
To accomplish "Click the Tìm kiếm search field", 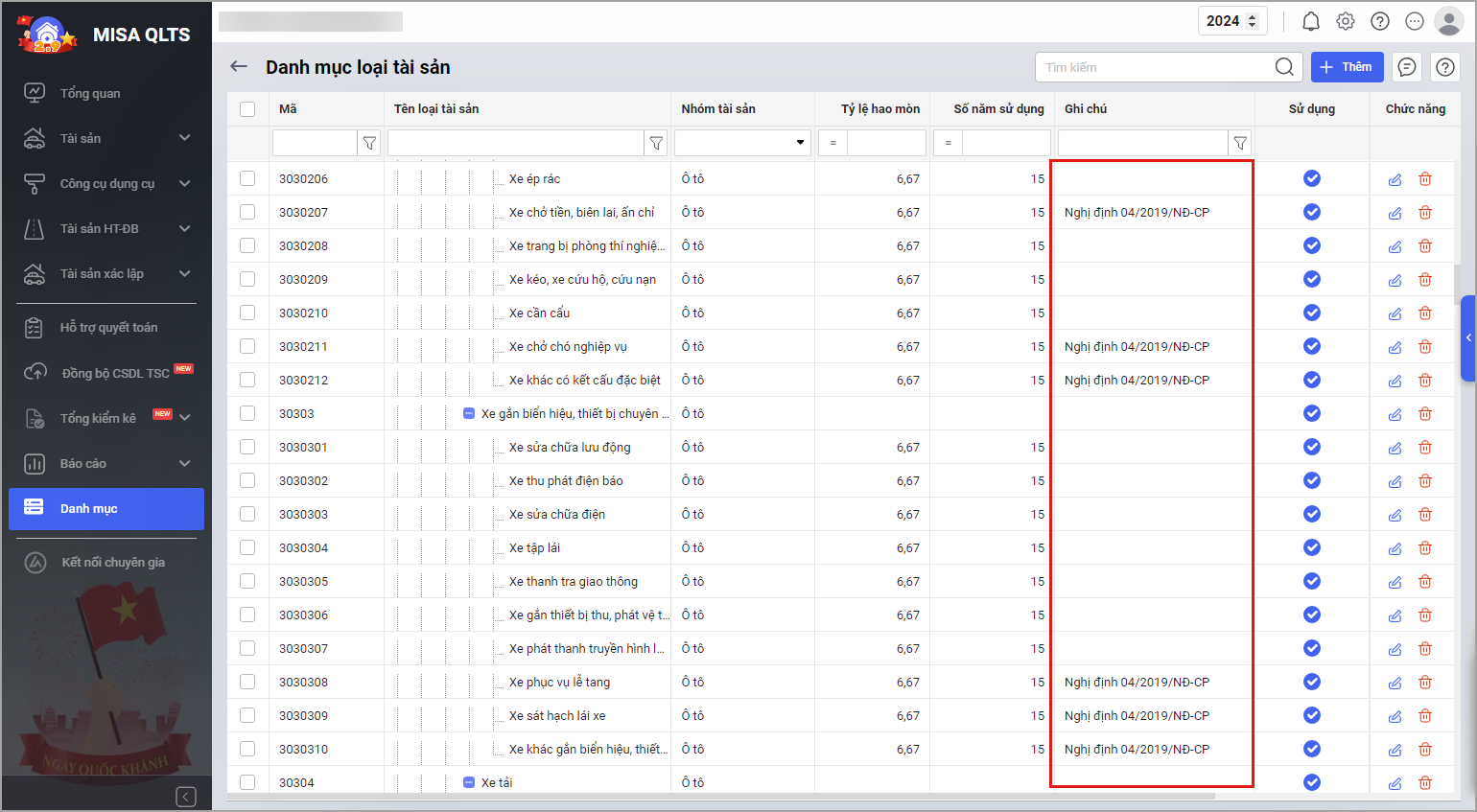I will [x=1156, y=67].
